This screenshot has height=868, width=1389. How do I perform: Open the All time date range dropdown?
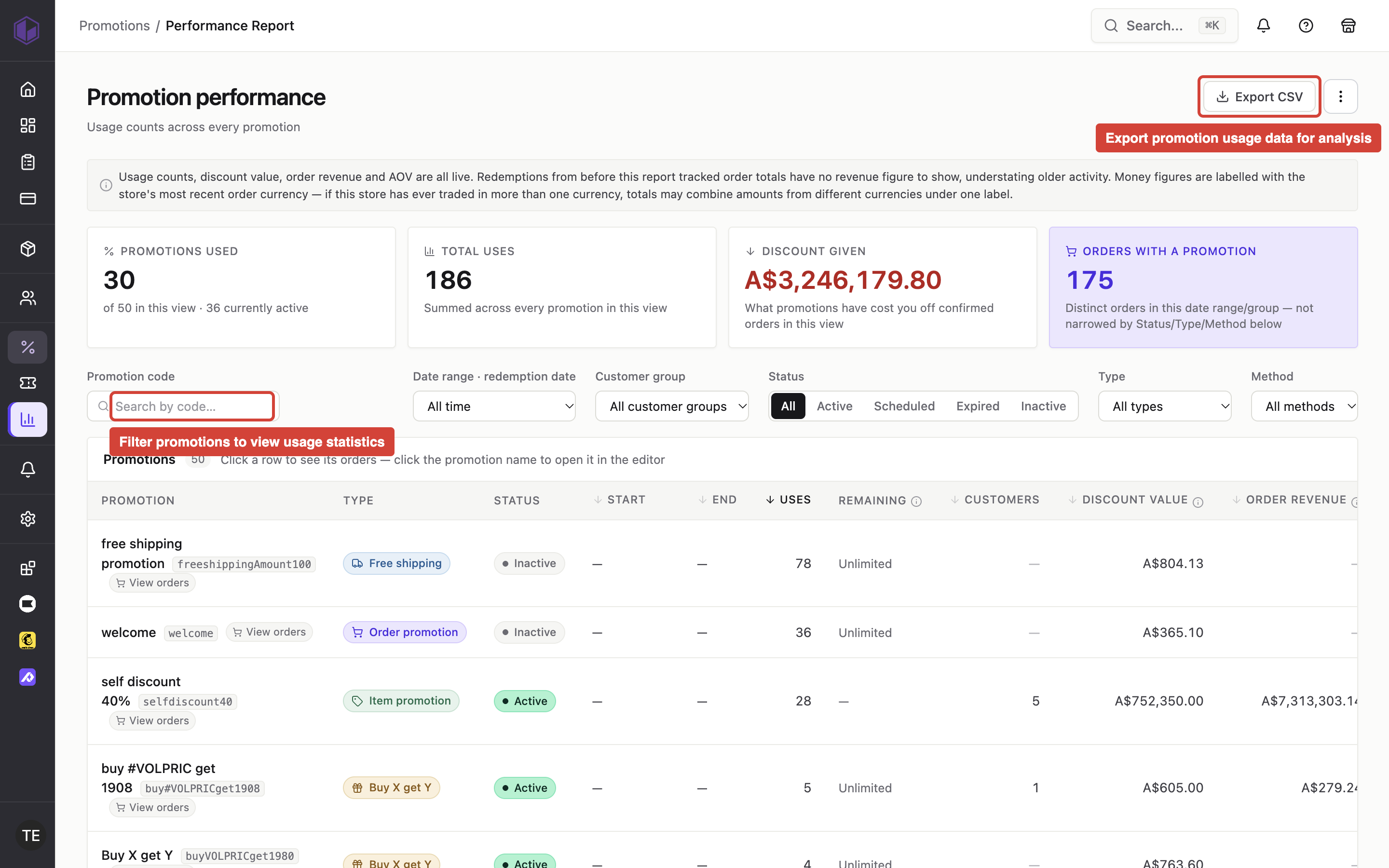[x=494, y=407]
